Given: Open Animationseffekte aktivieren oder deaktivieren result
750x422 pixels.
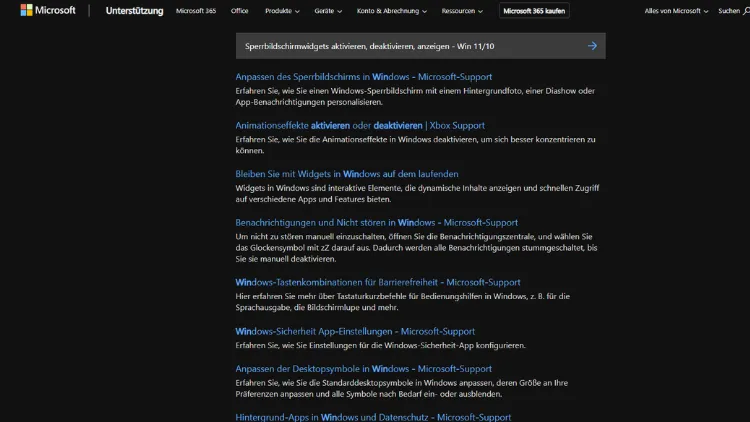Looking at the screenshot, I should pos(360,125).
